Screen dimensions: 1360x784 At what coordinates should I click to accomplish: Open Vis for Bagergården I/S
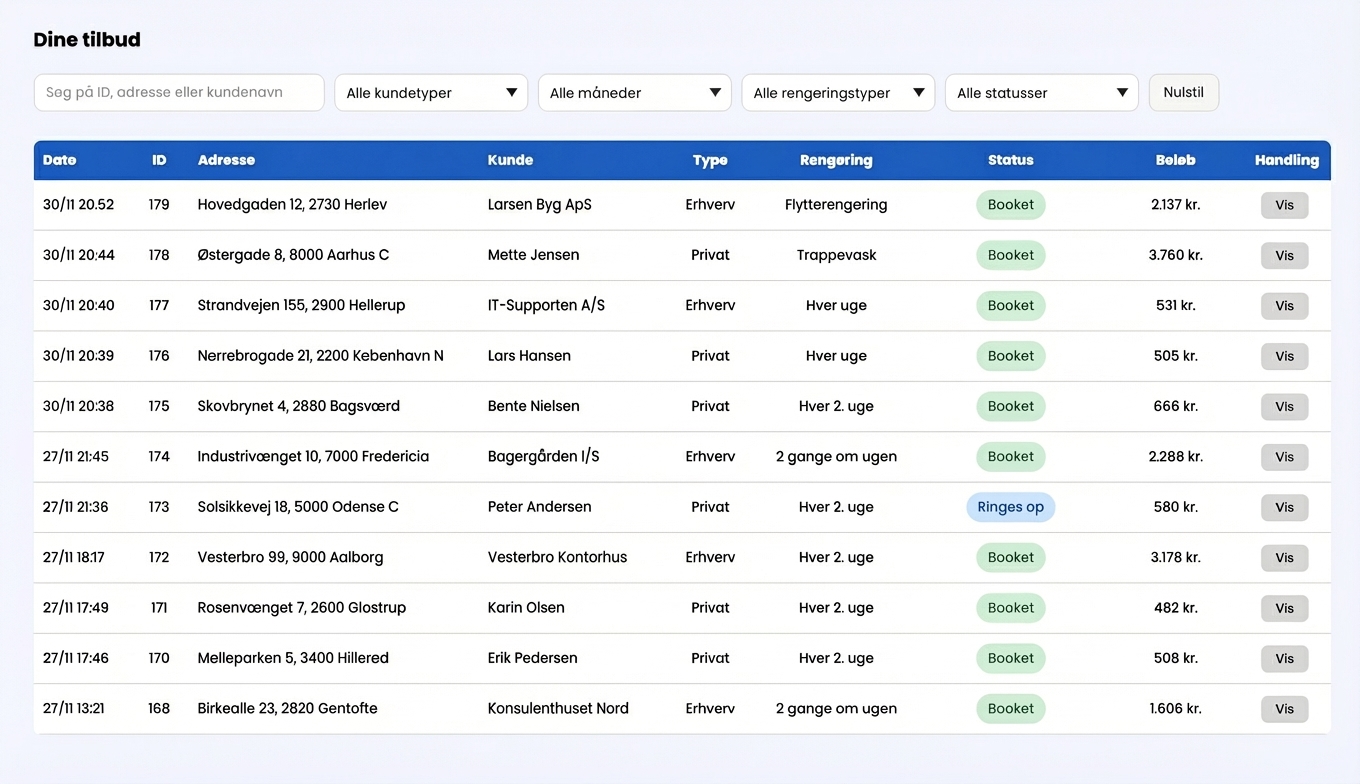coord(1285,457)
